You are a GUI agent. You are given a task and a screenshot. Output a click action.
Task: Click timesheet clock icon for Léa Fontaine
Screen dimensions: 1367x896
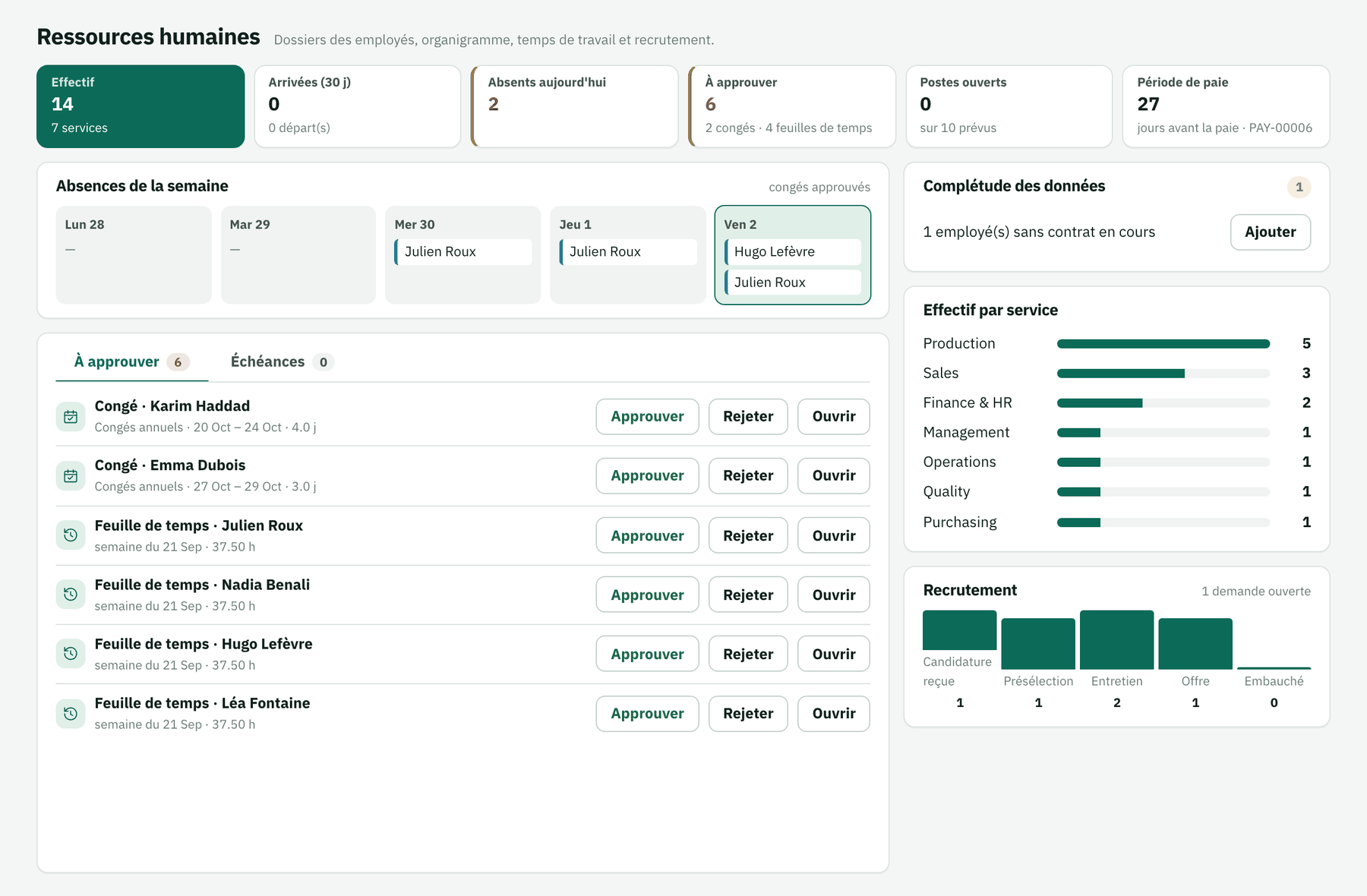(71, 713)
